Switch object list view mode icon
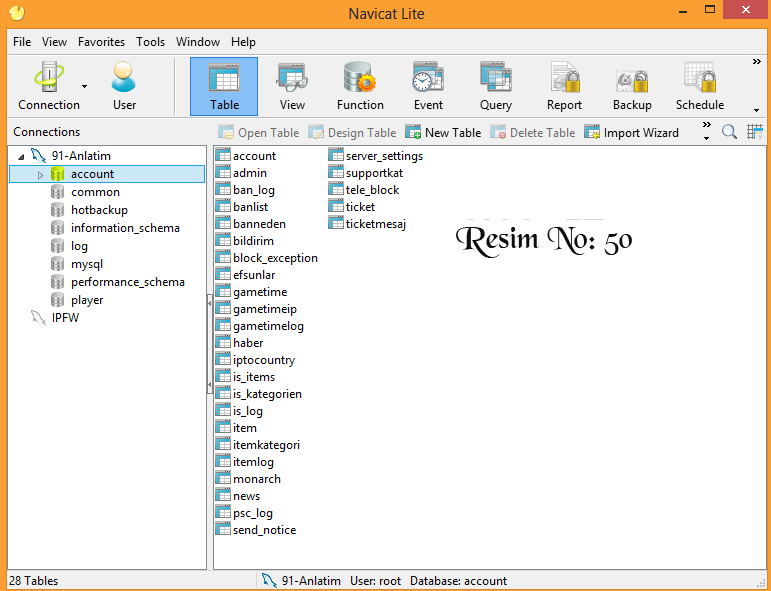 coord(754,132)
